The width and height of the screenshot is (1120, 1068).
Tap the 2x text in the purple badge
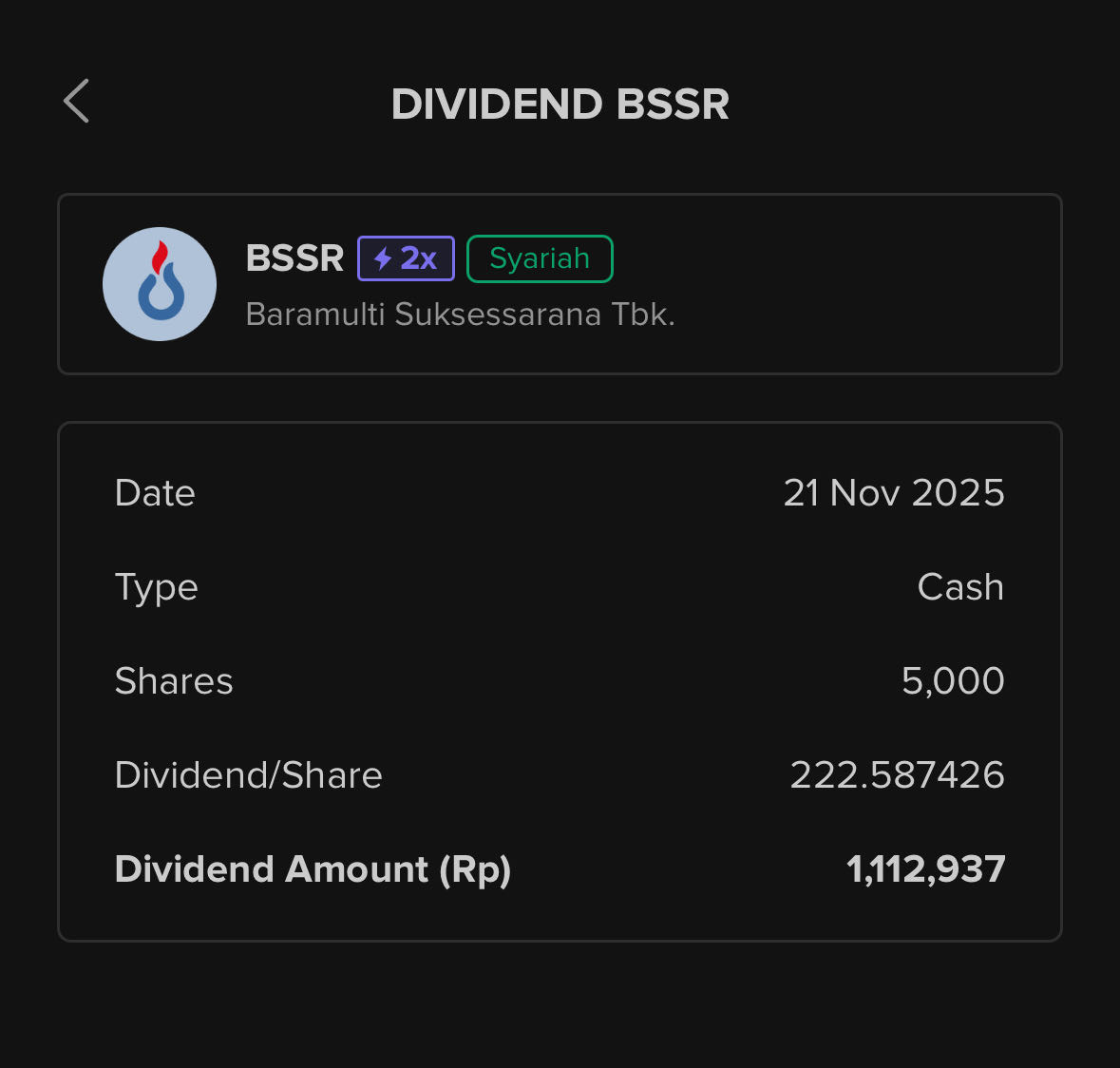pos(419,258)
